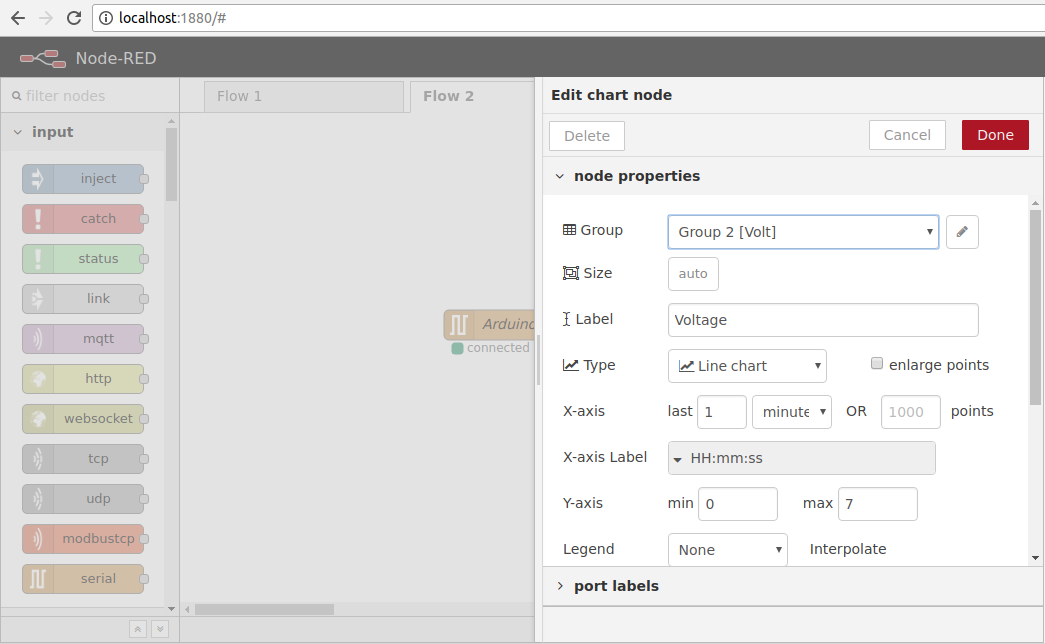1045x644 pixels.
Task: Select the link node in palette
Action: coord(83,299)
